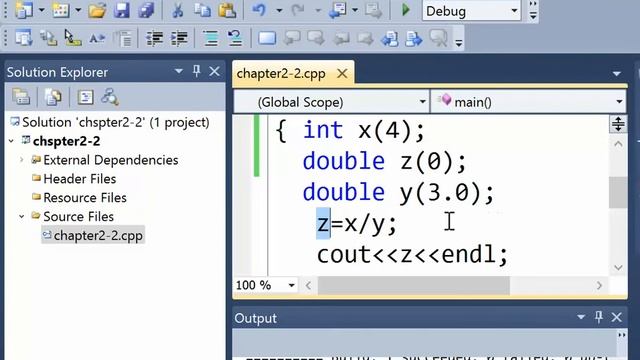Collapse the chspter2-2 project node
Viewport: 640px width, 360px height.
click(x=11, y=141)
